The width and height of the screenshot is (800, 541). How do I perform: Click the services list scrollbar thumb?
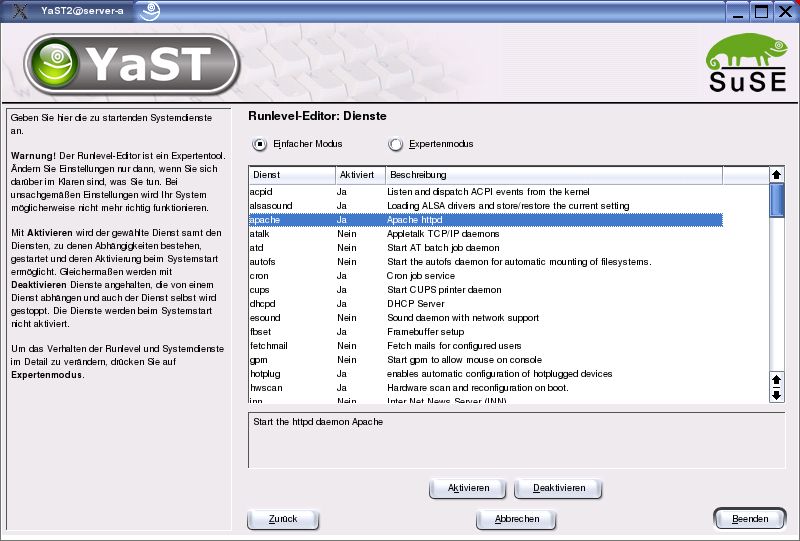click(x=777, y=201)
